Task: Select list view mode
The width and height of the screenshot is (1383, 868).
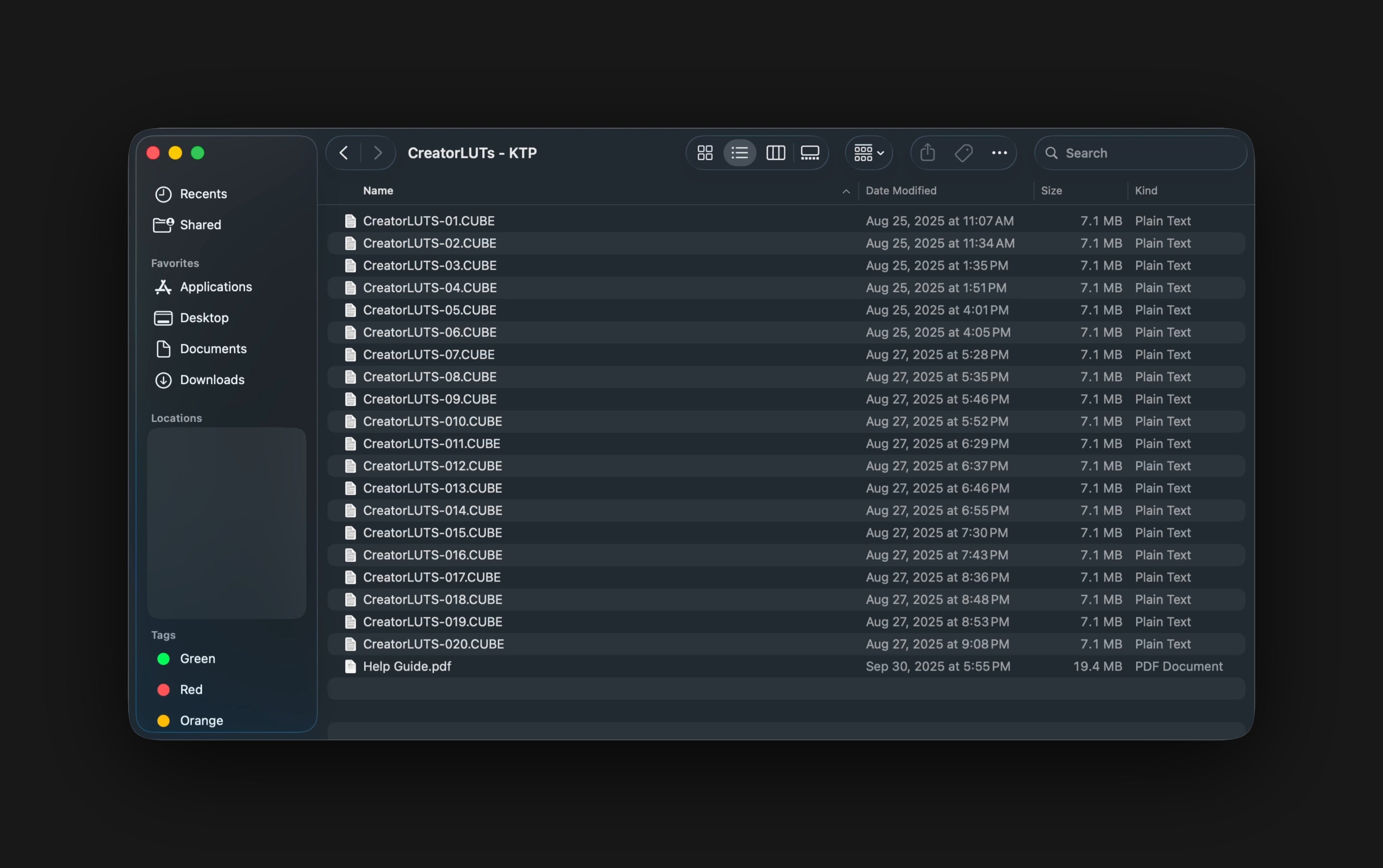Action: coord(740,153)
